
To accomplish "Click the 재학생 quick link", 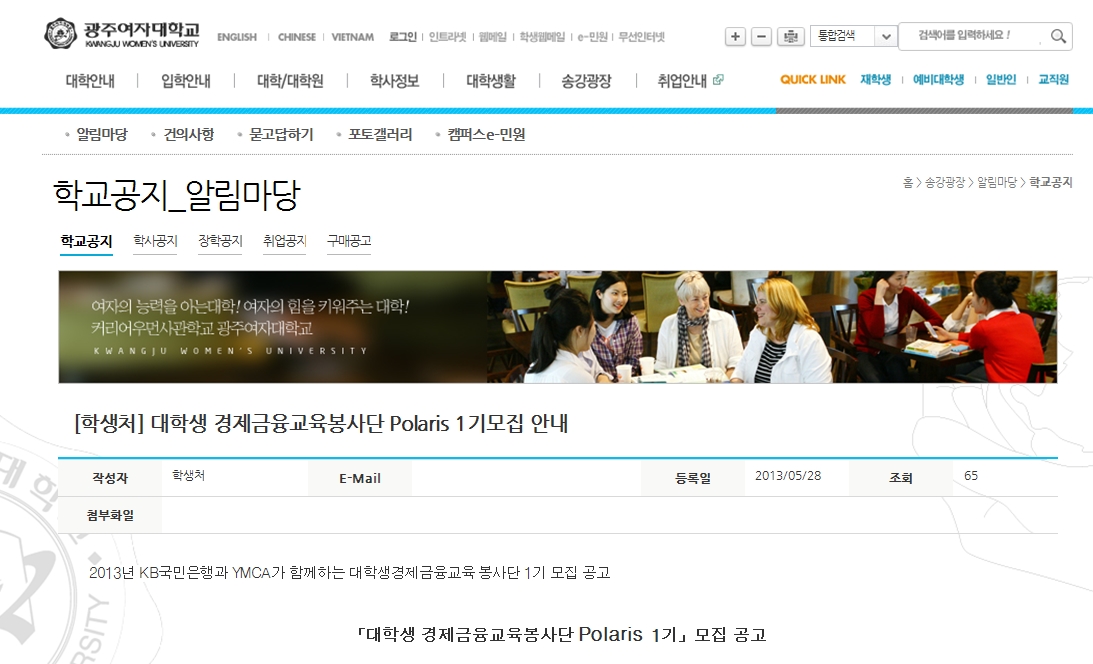I will 876,79.
